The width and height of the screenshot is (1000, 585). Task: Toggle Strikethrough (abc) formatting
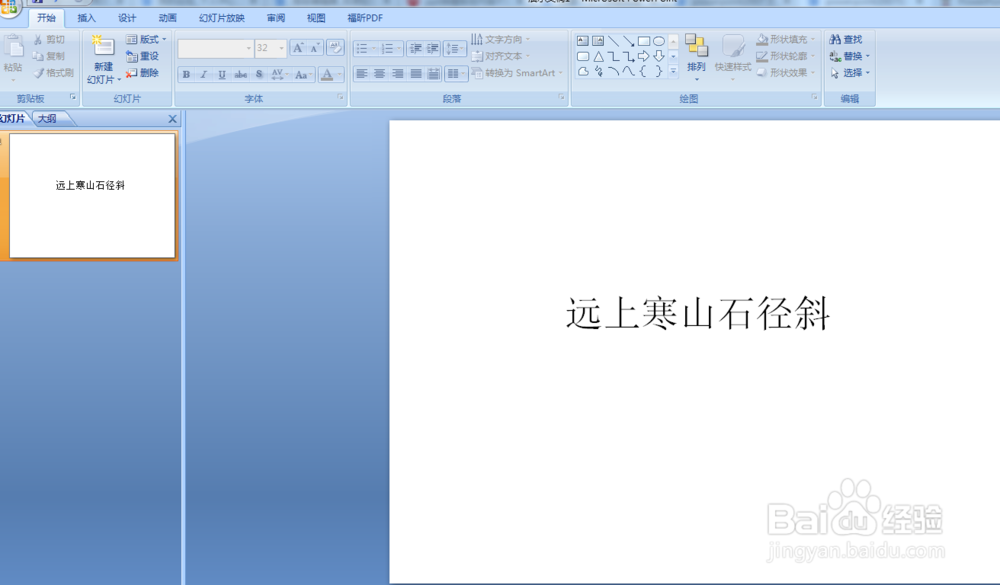[x=240, y=75]
